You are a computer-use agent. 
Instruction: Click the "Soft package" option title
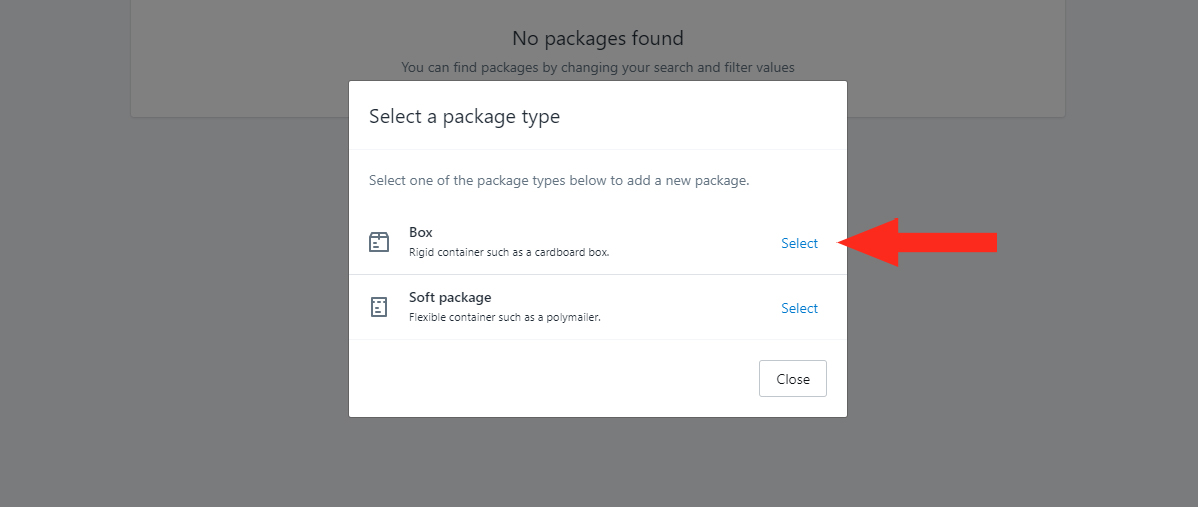(x=450, y=297)
